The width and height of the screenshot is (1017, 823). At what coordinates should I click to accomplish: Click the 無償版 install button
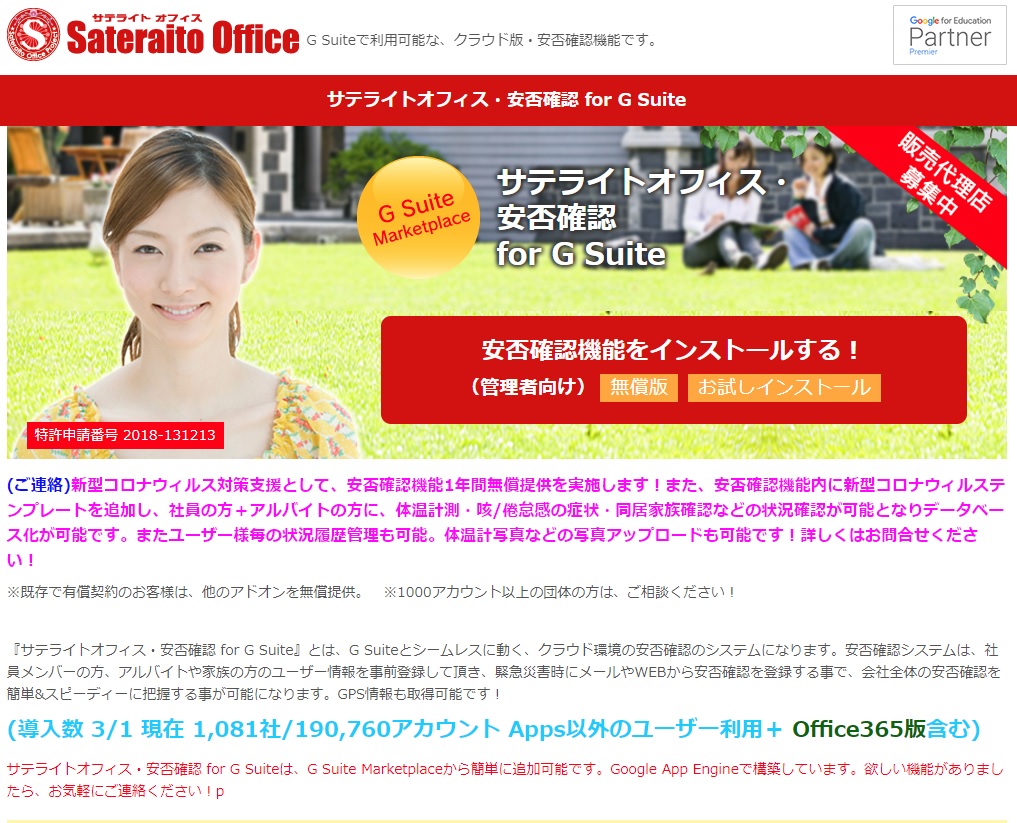(x=638, y=387)
